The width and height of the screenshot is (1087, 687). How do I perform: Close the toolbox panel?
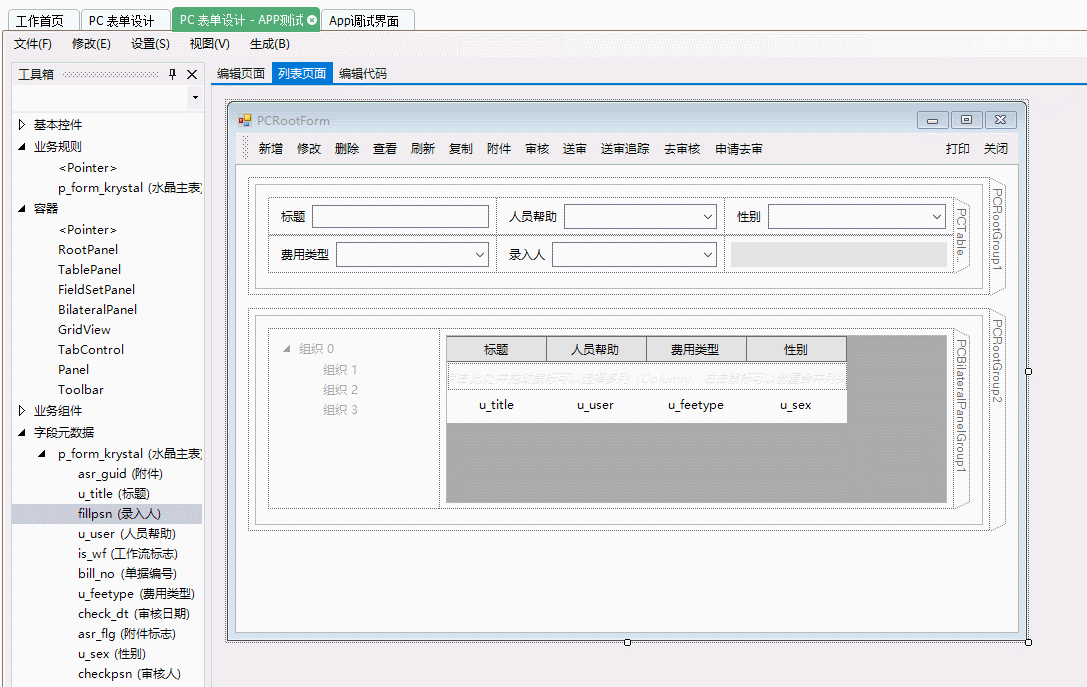pos(192,74)
